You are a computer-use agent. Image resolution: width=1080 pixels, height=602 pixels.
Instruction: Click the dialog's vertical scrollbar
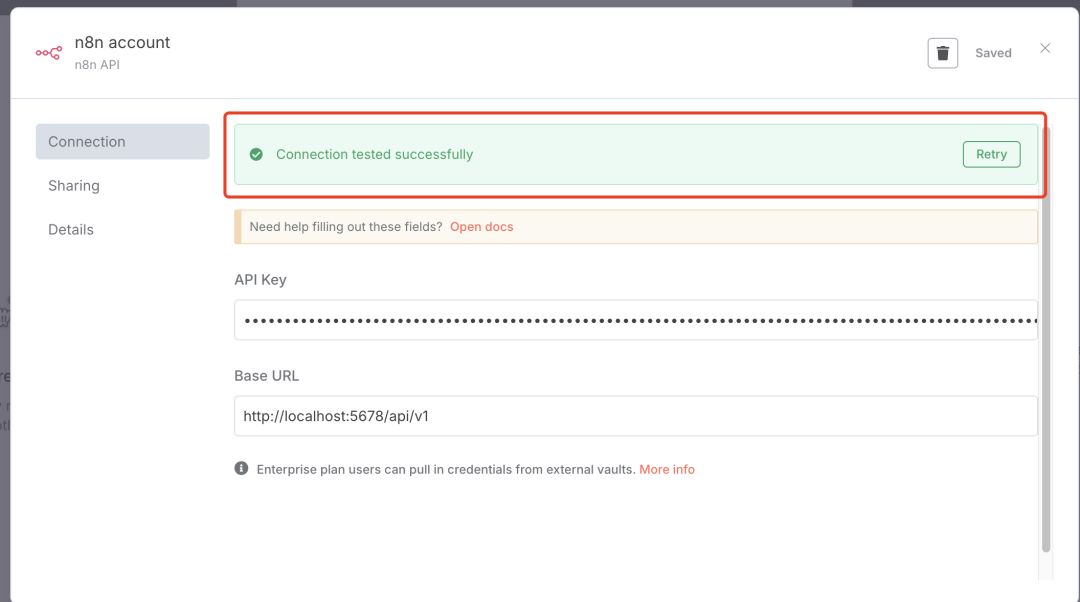point(1046,340)
